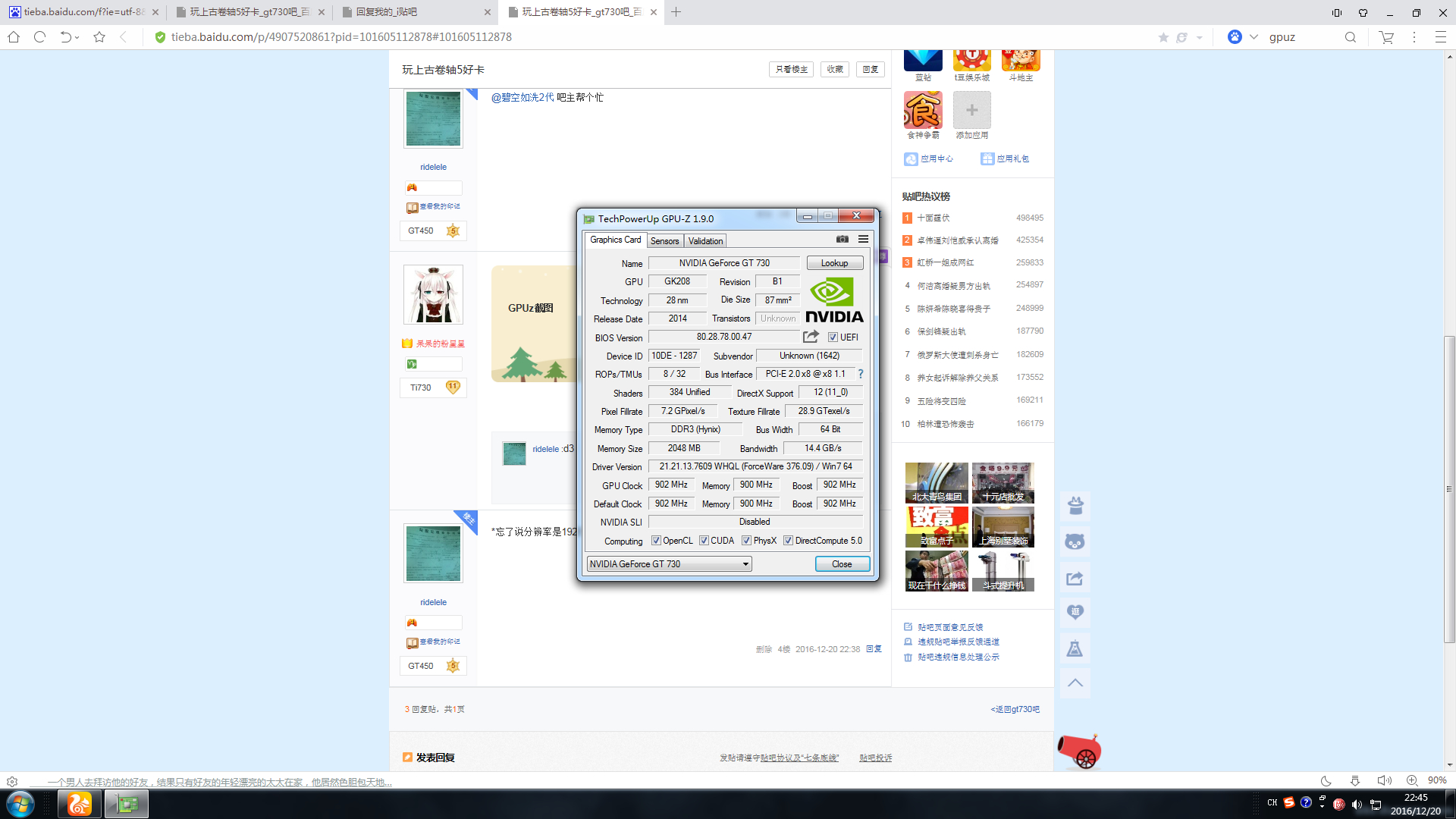Switch to the Sensors tab
The image size is (1456, 819).
(x=664, y=241)
